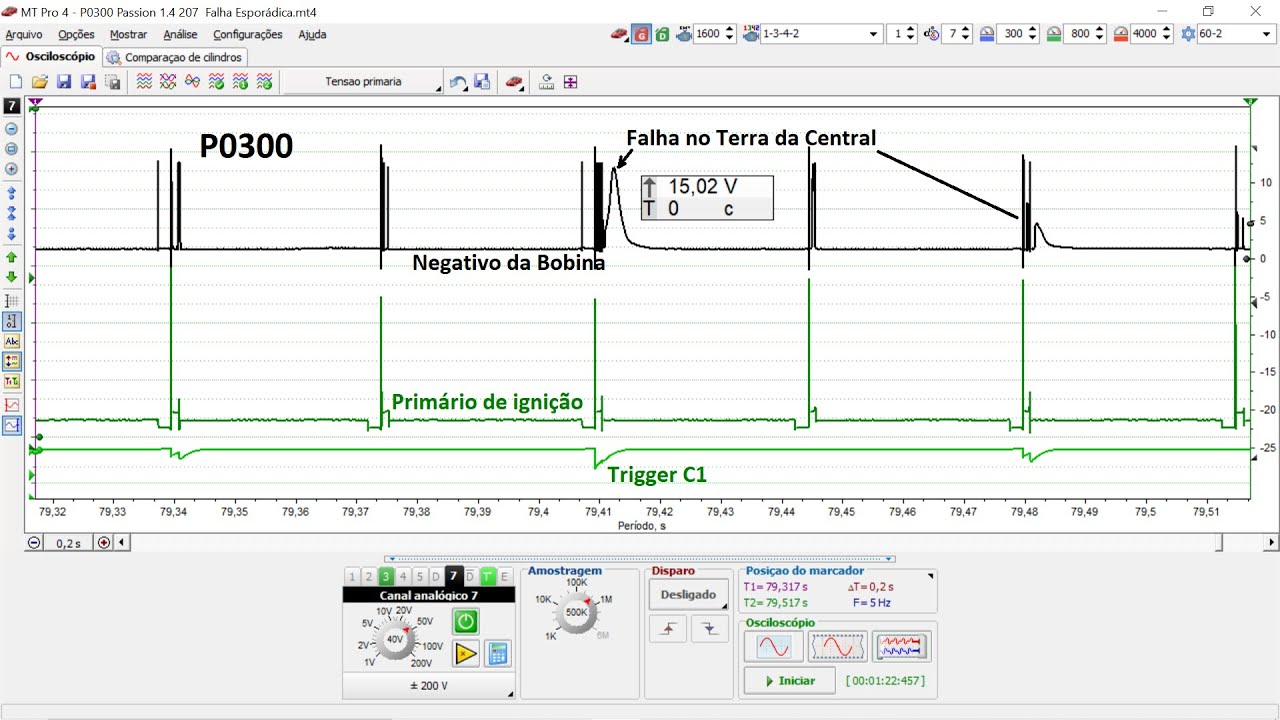The image size is (1280, 720).
Task: Click the undo arrow icon
Action: (458, 82)
